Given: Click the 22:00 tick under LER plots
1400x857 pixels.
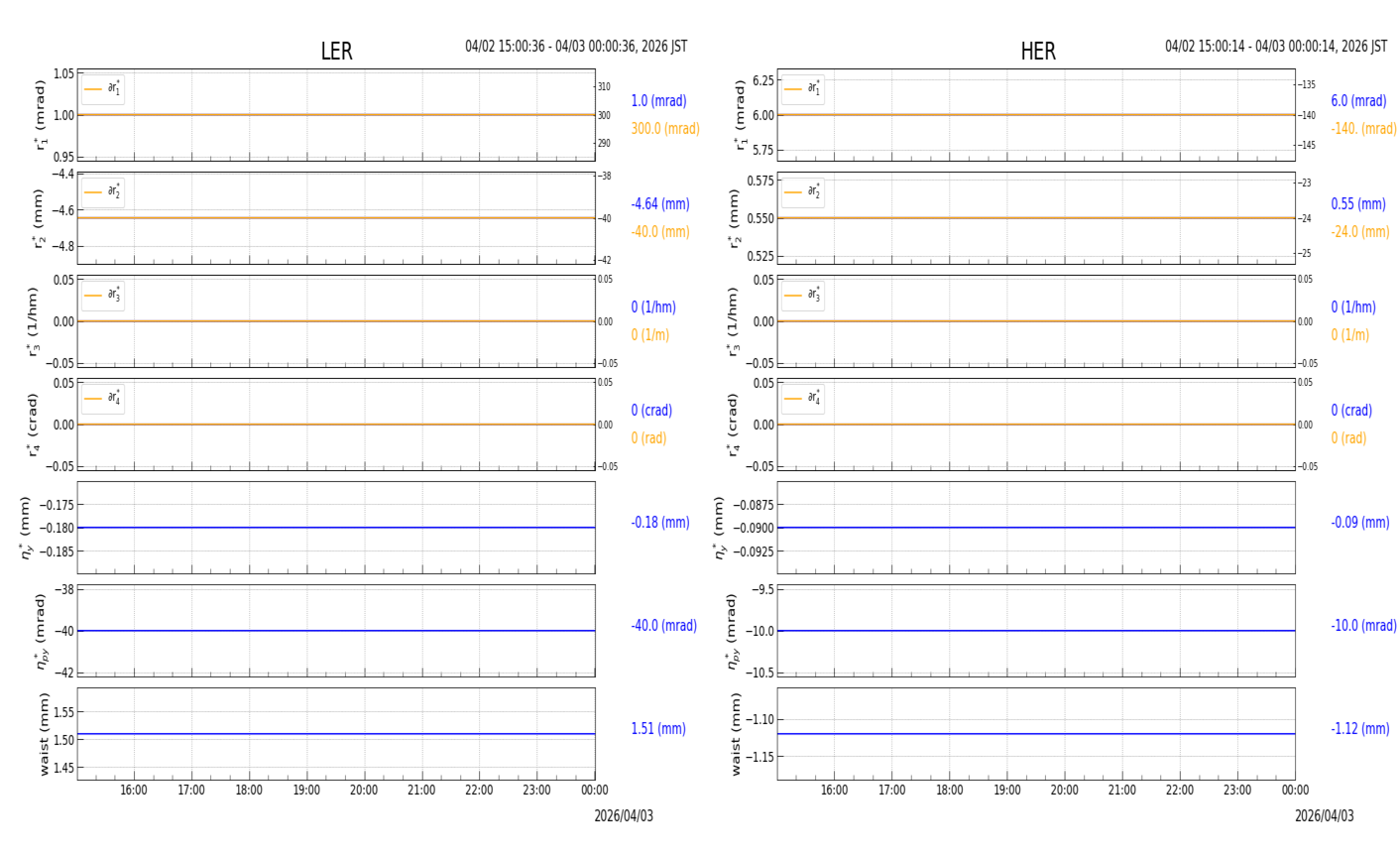Looking at the screenshot, I should pos(479,791).
